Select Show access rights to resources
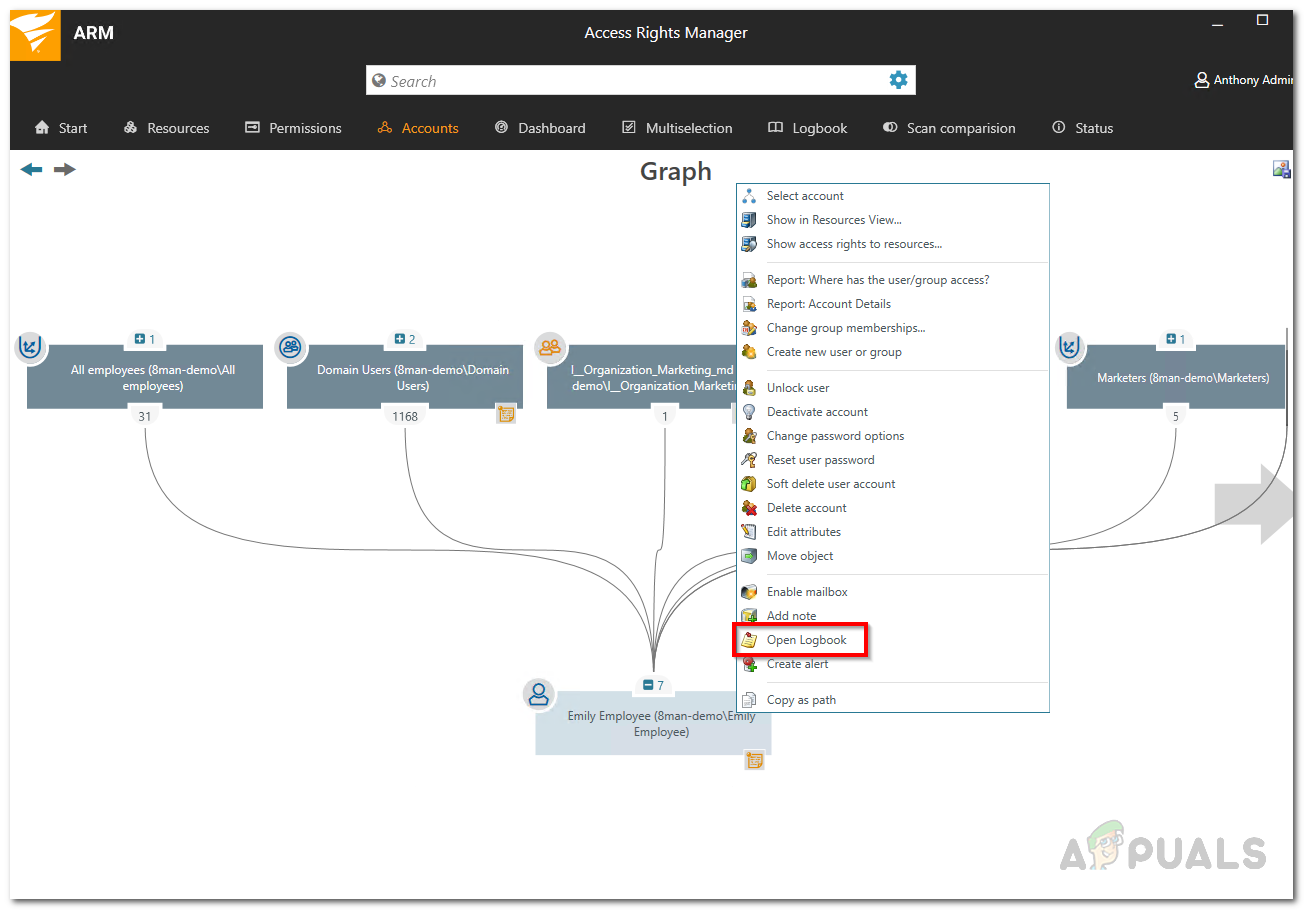Image resolution: width=1304 pixels, height=910 pixels. [893, 244]
